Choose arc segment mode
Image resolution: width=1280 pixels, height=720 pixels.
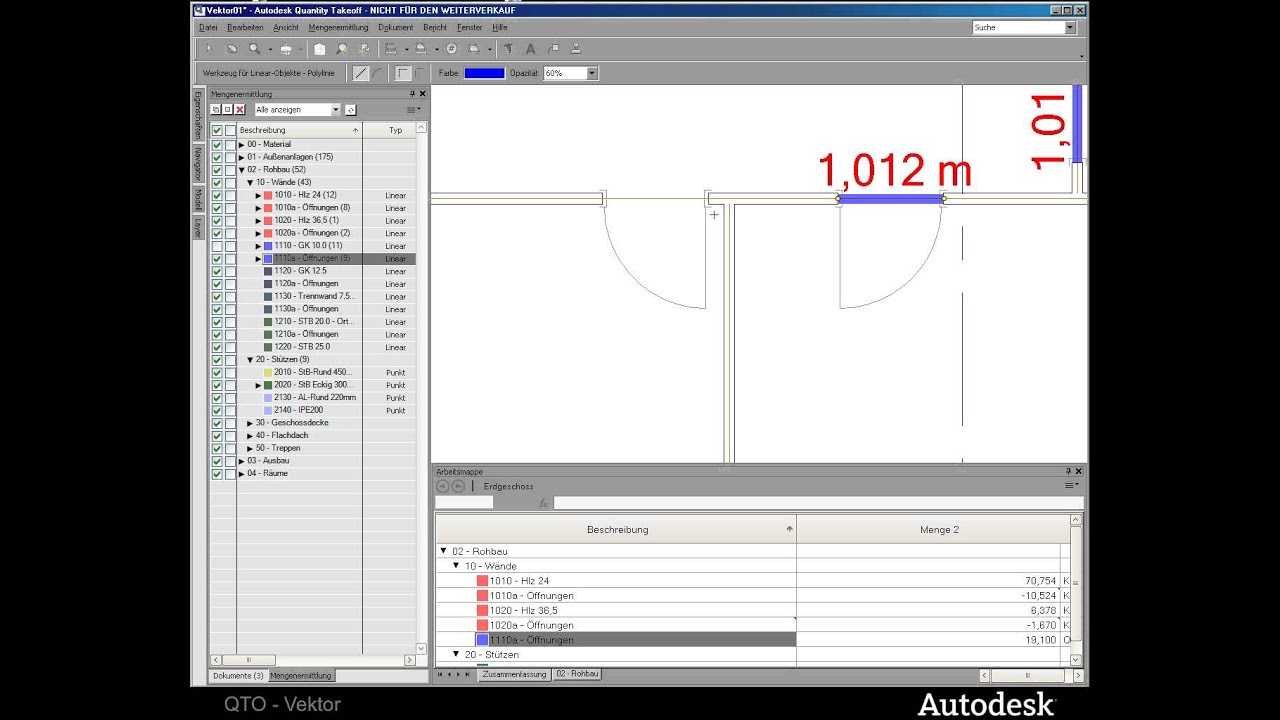pyautogui.click(x=378, y=73)
